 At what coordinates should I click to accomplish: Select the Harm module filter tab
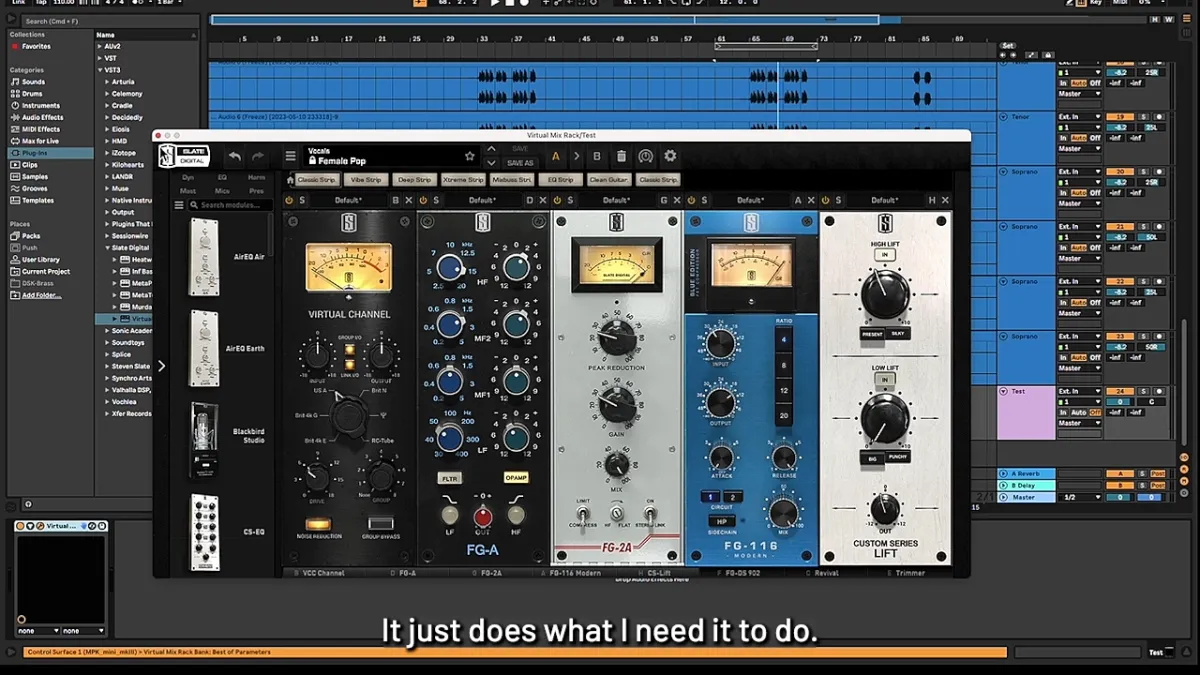(256, 177)
